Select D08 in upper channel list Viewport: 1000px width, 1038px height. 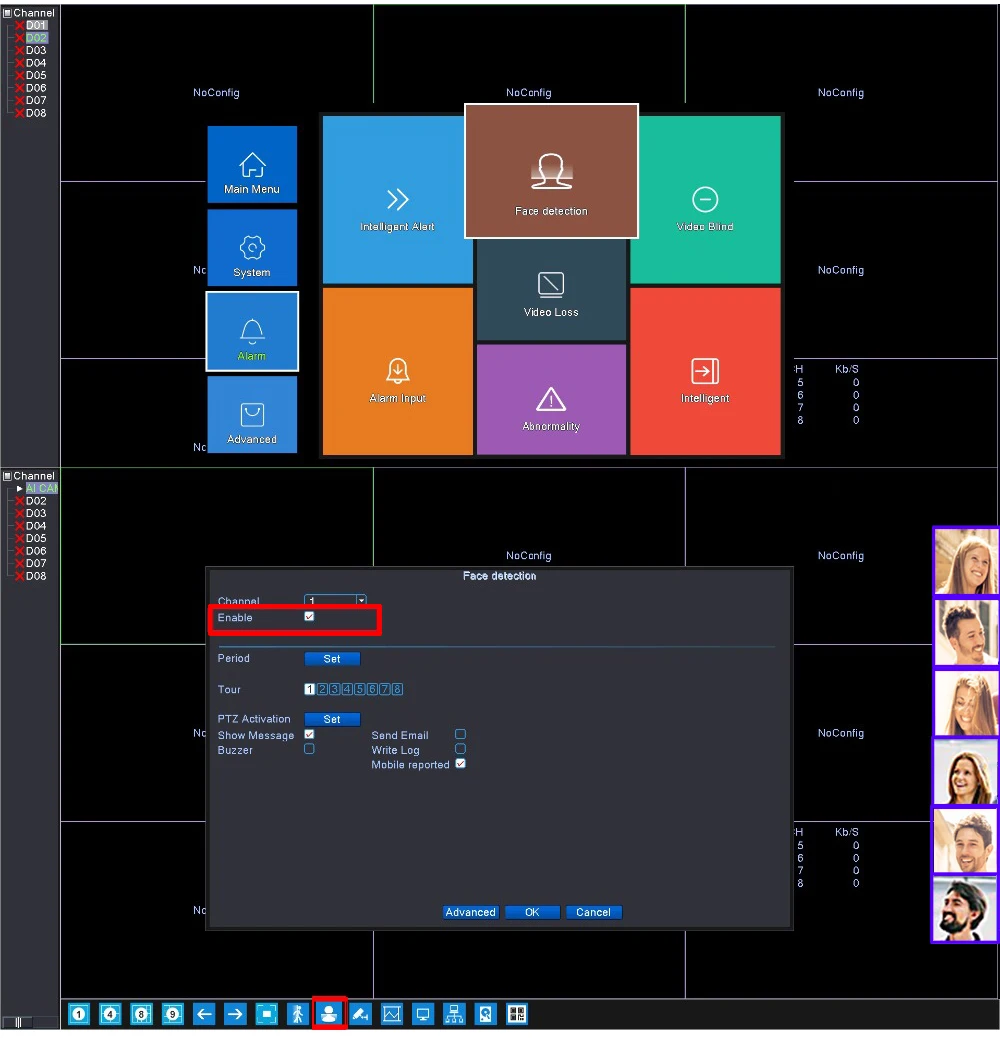36,113
